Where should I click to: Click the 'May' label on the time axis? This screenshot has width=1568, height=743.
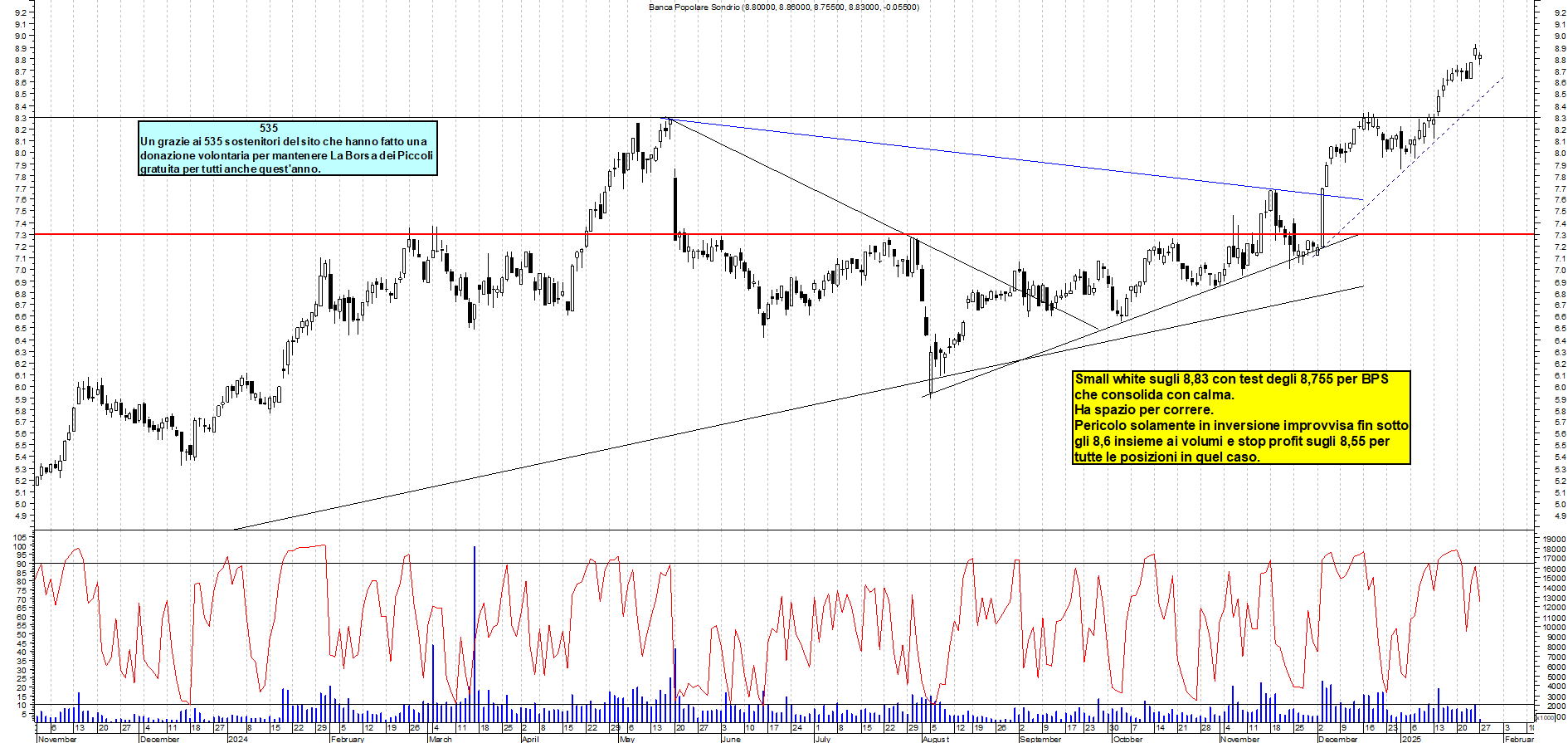coord(627,739)
